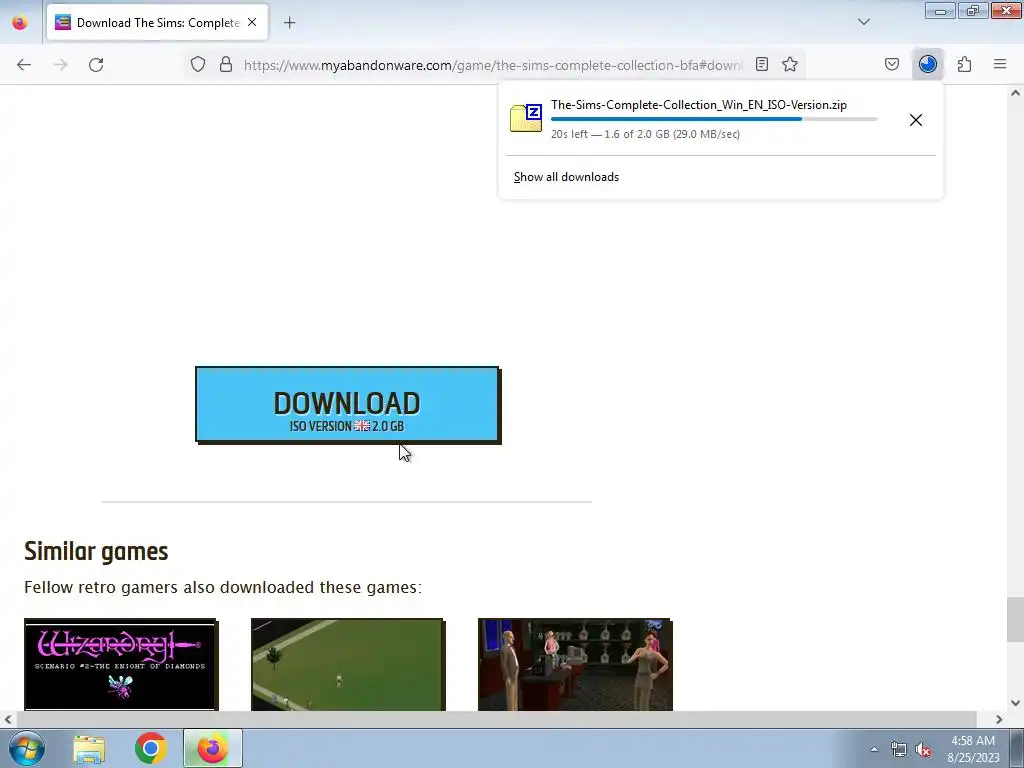Open the muted volume tray icon
This screenshot has height=768, width=1024.
coord(923,750)
